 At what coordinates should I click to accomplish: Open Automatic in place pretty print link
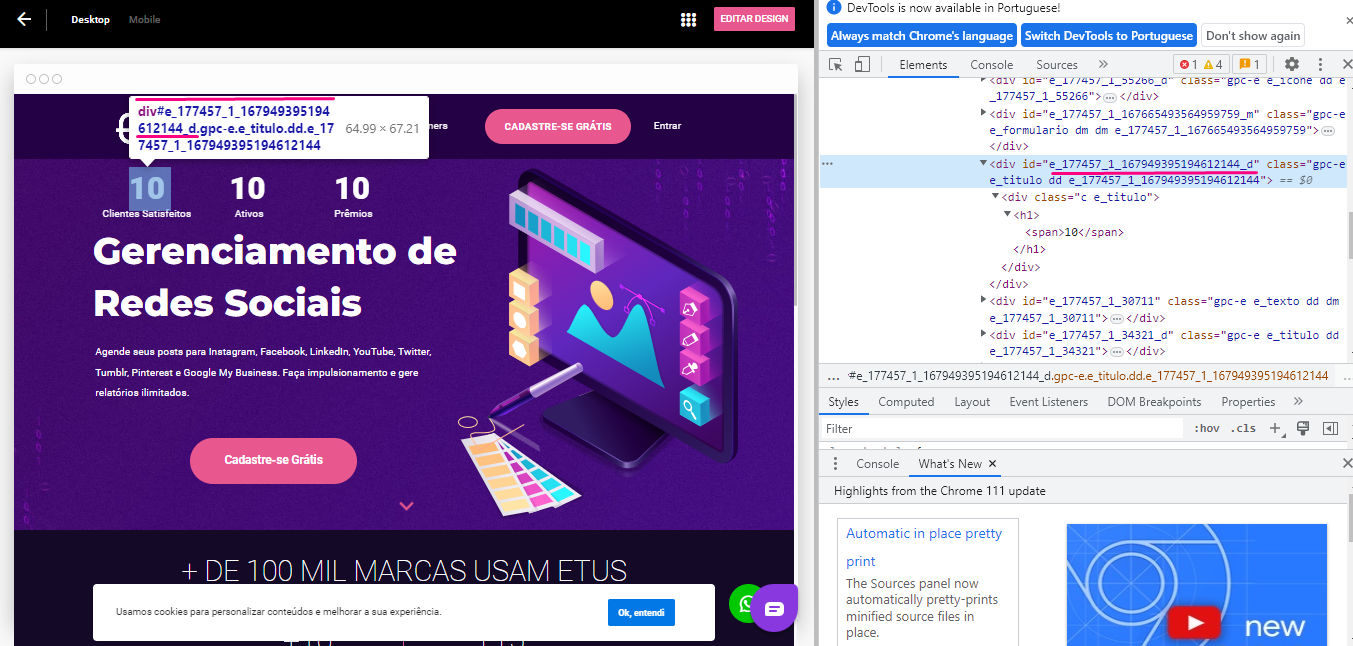924,547
